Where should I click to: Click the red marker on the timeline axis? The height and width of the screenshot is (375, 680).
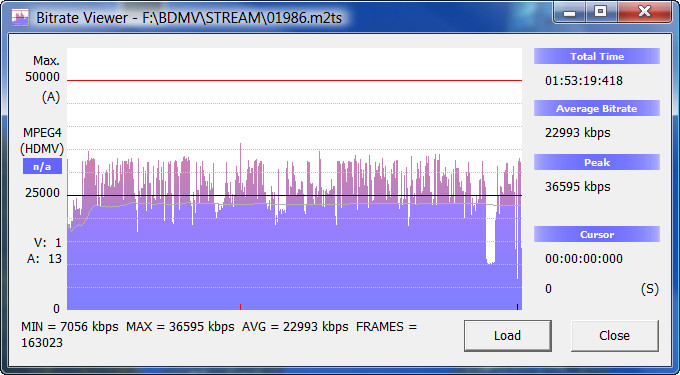coord(240,307)
